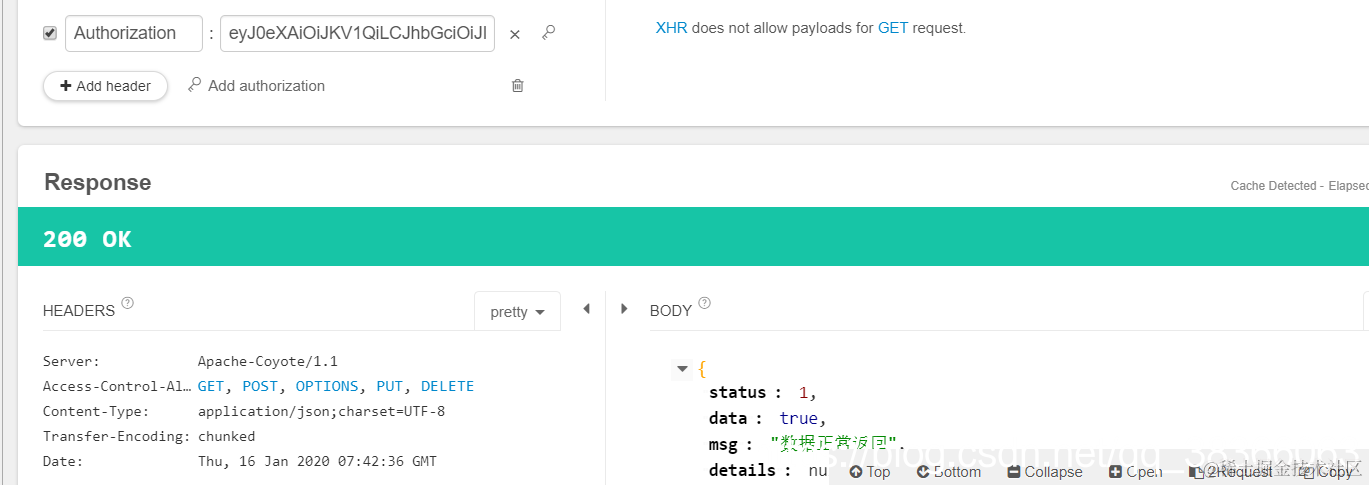Click OPTIONS in Access-Control header value
Screen dimensions: 1369x485
click(327, 386)
